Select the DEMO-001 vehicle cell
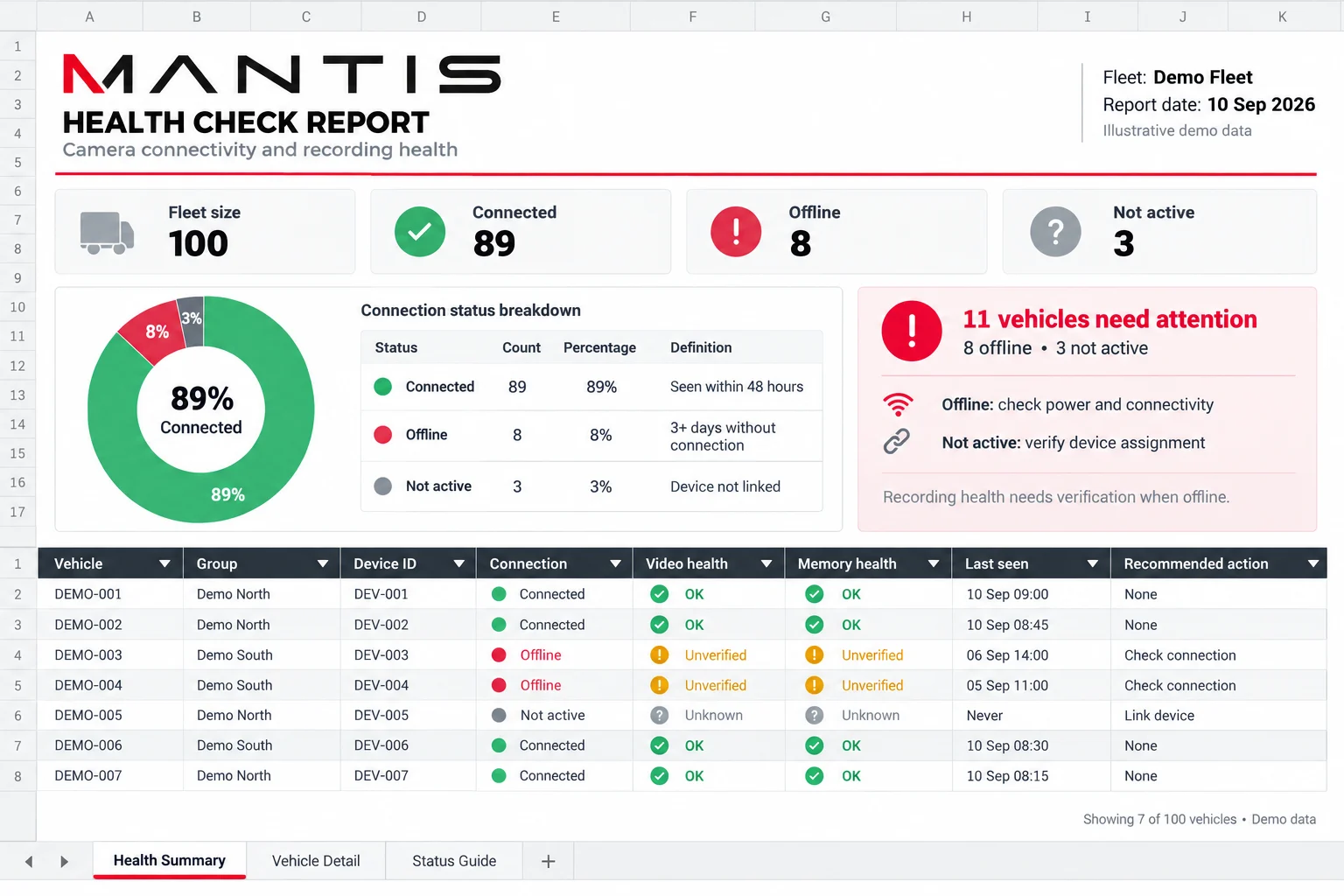 pos(110,594)
